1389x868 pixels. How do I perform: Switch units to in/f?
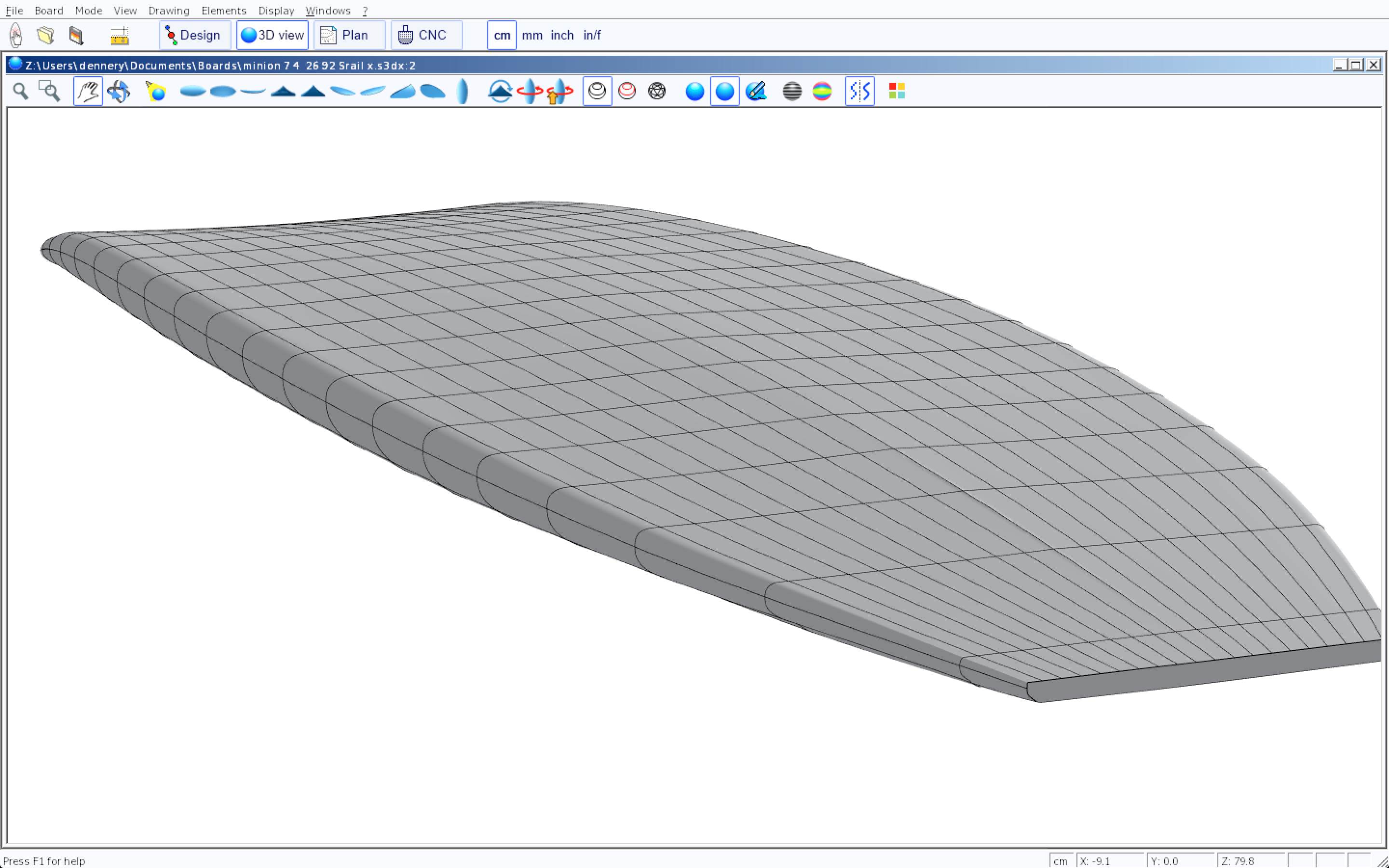pyautogui.click(x=592, y=35)
